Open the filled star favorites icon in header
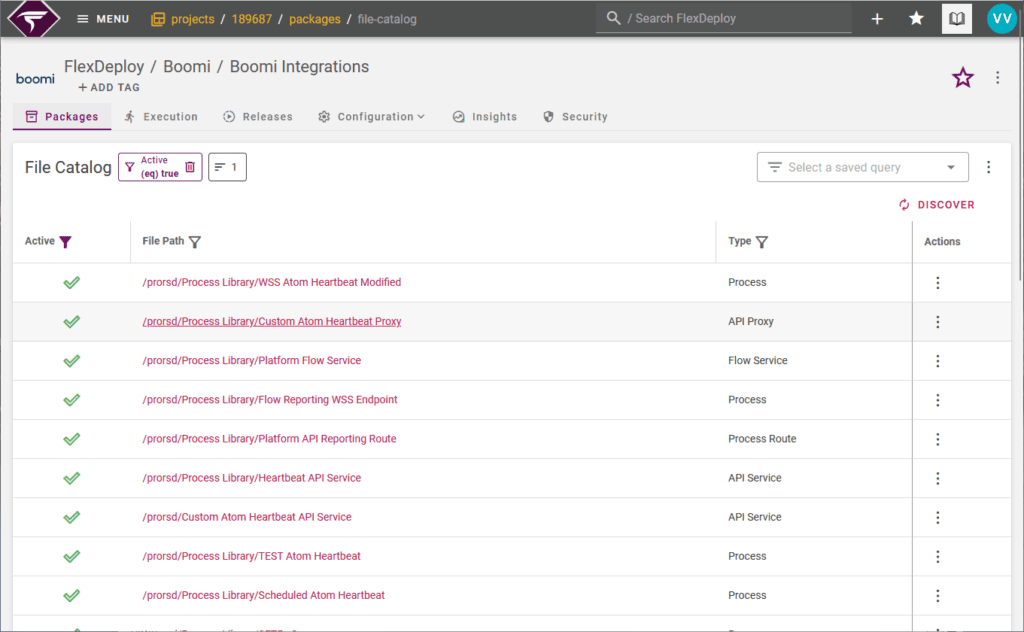Screen dimensions: 1024x632 click(916, 18)
